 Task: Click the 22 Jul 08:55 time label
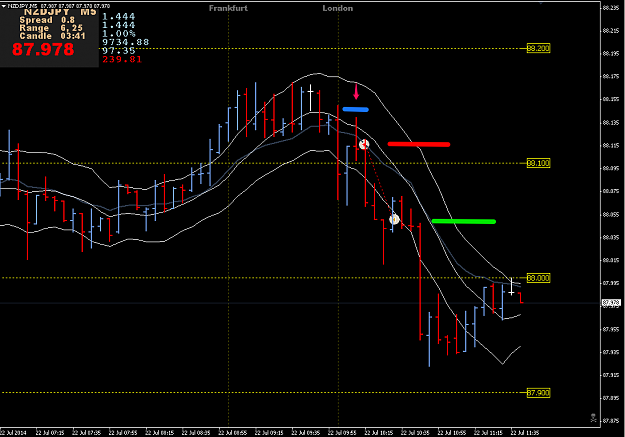[x=232, y=433]
